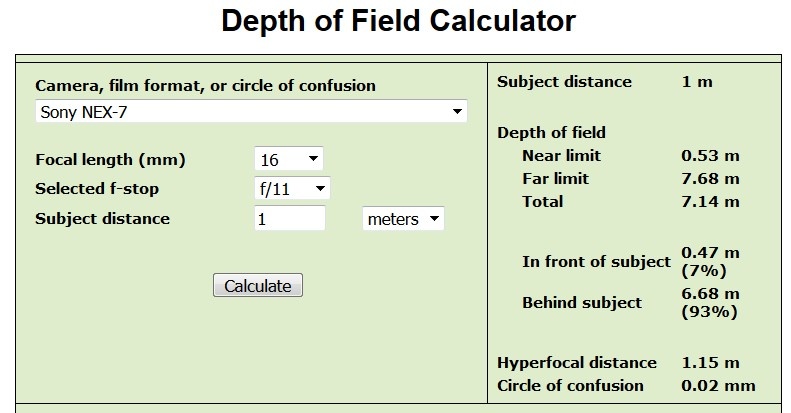The height and width of the screenshot is (413, 791).
Task: Click the Focal length (mm) label
Action: [110, 160]
